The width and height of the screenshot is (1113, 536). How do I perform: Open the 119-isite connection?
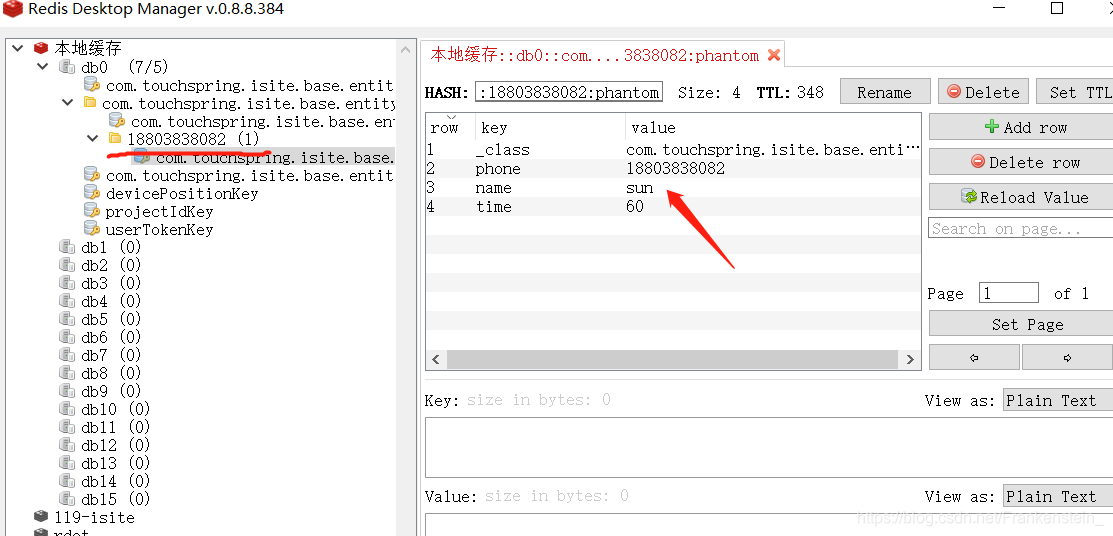coord(94,518)
